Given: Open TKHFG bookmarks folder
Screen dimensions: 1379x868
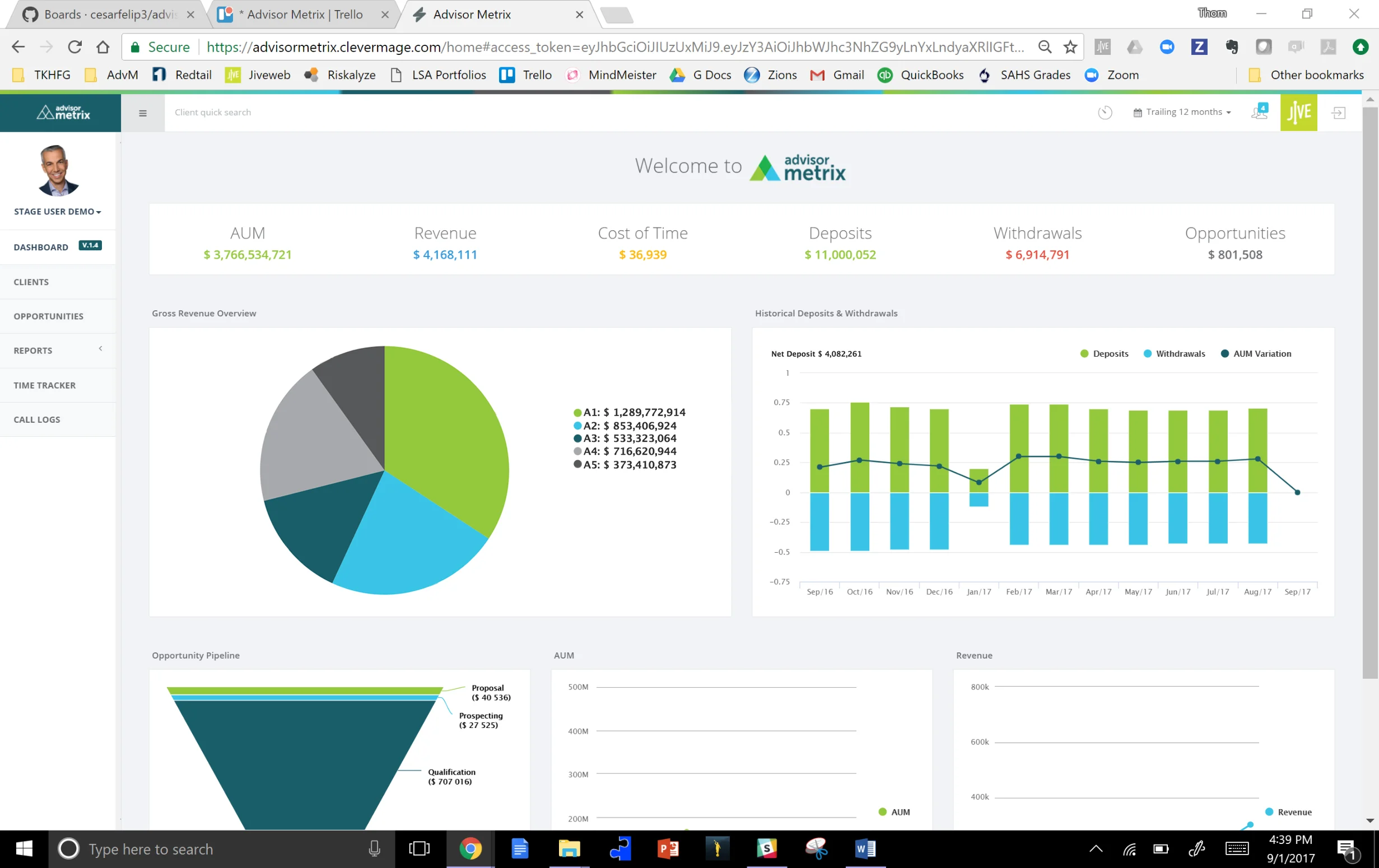Looking at the screenshot, I should (x=41, y=75).
